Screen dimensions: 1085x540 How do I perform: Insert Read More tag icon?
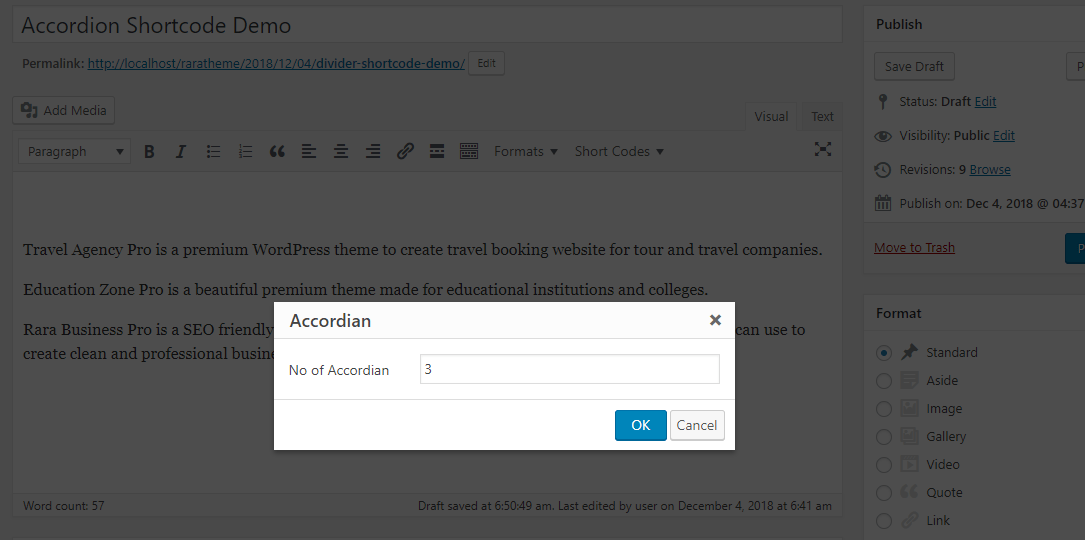click(436, 152)
